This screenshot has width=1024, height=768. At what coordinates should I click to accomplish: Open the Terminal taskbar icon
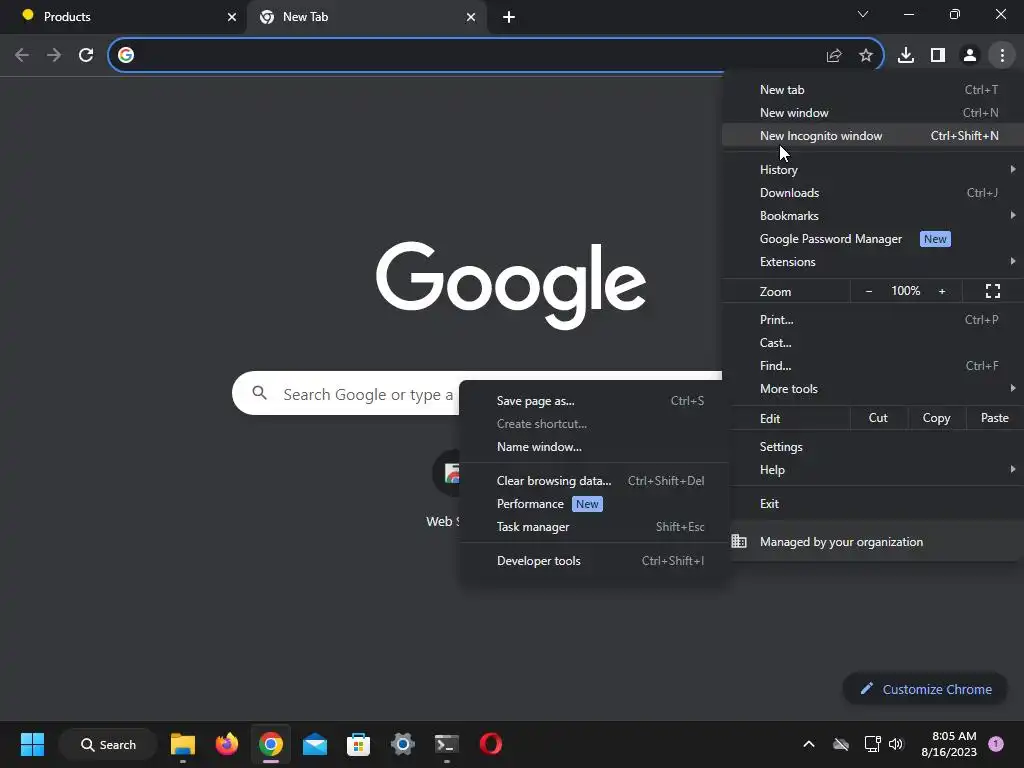(x=447, y=744)
